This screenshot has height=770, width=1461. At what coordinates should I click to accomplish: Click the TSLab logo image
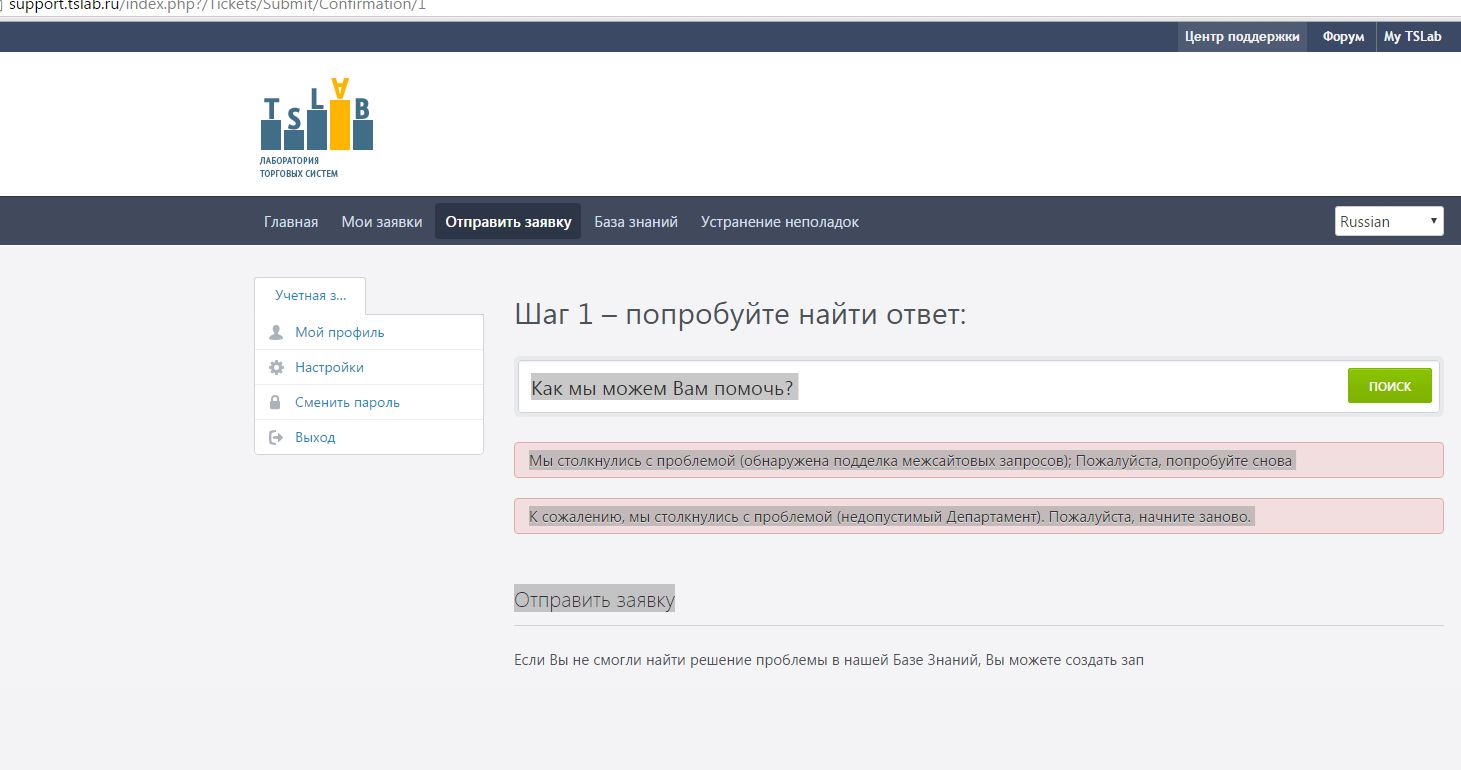click(316, 126)
